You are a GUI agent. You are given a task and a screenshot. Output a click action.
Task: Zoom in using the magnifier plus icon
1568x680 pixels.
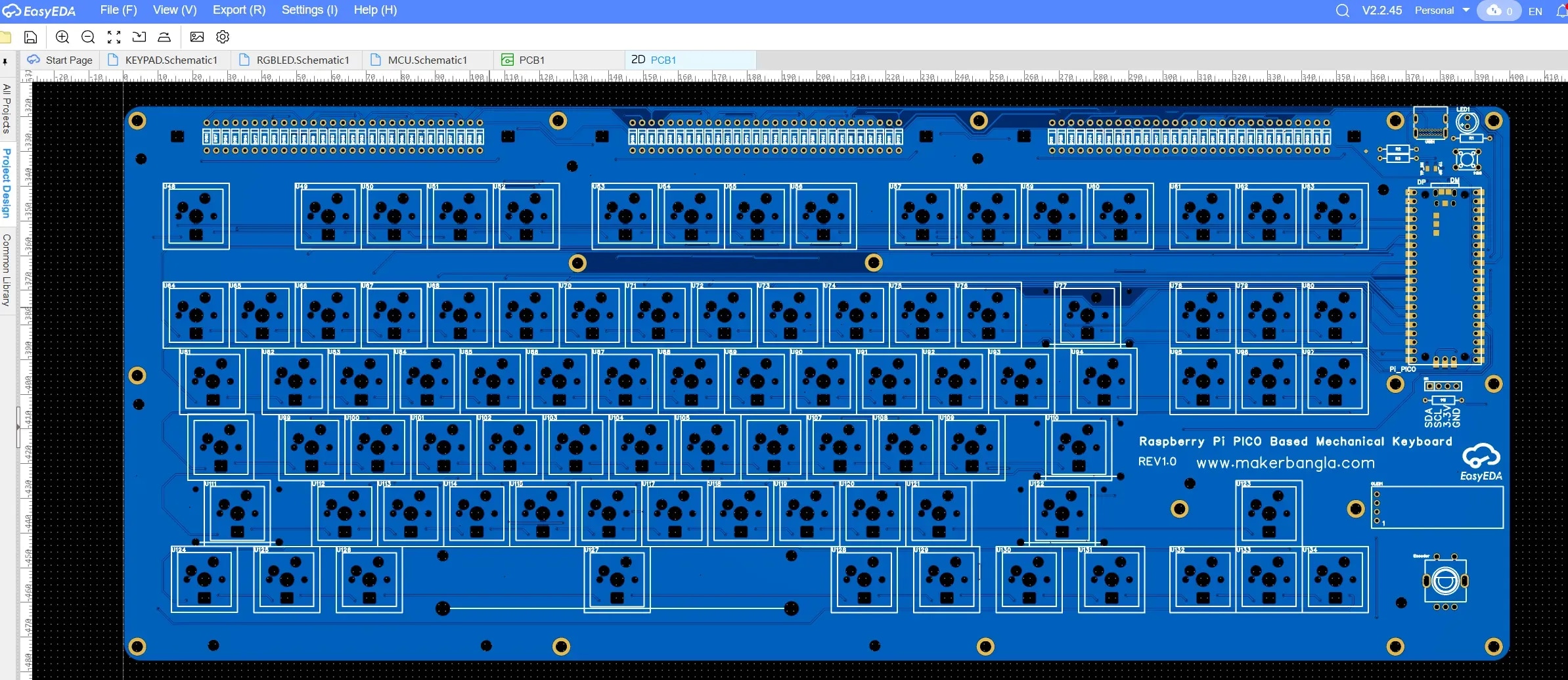coord(62,37)
